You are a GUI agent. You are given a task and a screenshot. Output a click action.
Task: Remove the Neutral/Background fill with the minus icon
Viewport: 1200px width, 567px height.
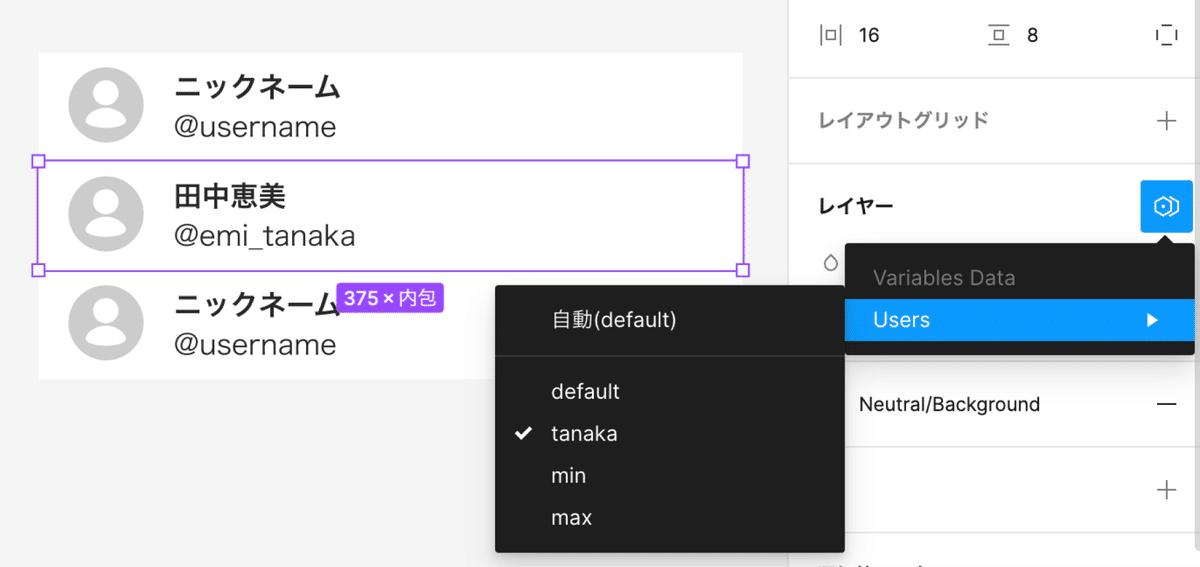pyautogui.click(x=1166, y=404)
